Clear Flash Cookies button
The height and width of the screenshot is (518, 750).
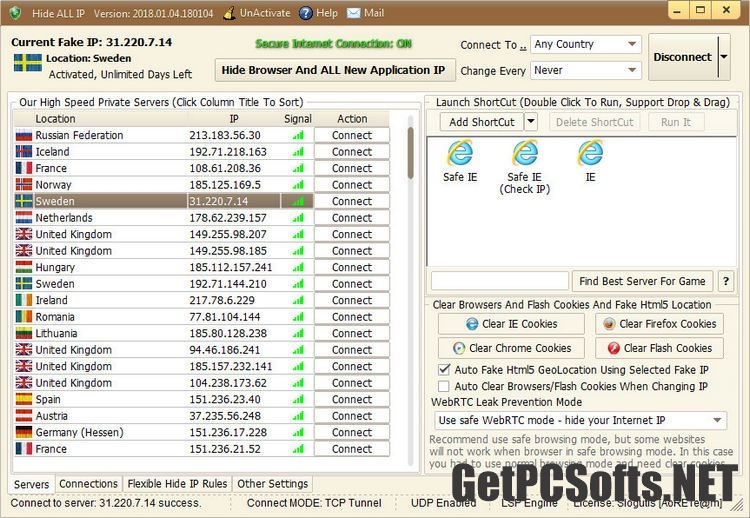(x=659, y=348)
